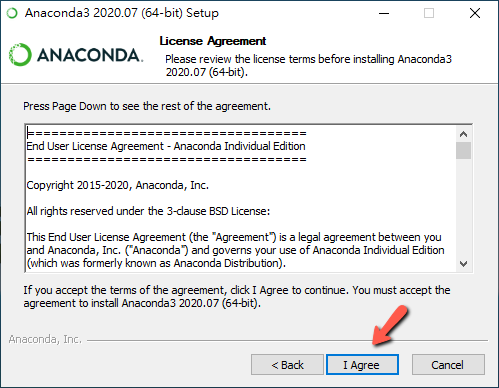Image resolution: width=499 pixels, height=388 pixels.
Task: Click the End User License Agreement heading text
Action: point(166,146)
